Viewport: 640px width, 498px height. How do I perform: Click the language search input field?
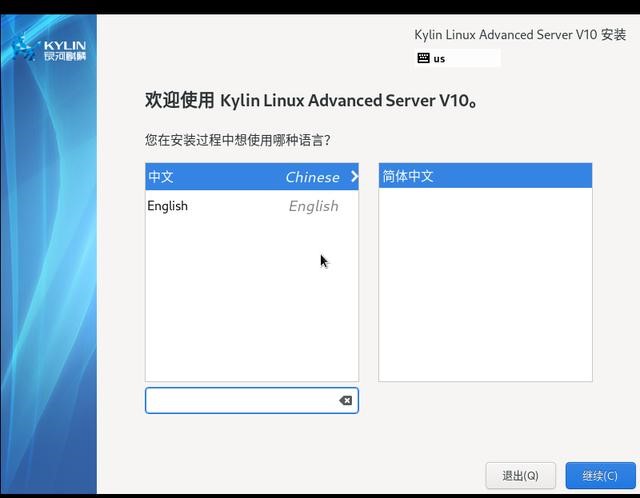[x=252, y=400]
